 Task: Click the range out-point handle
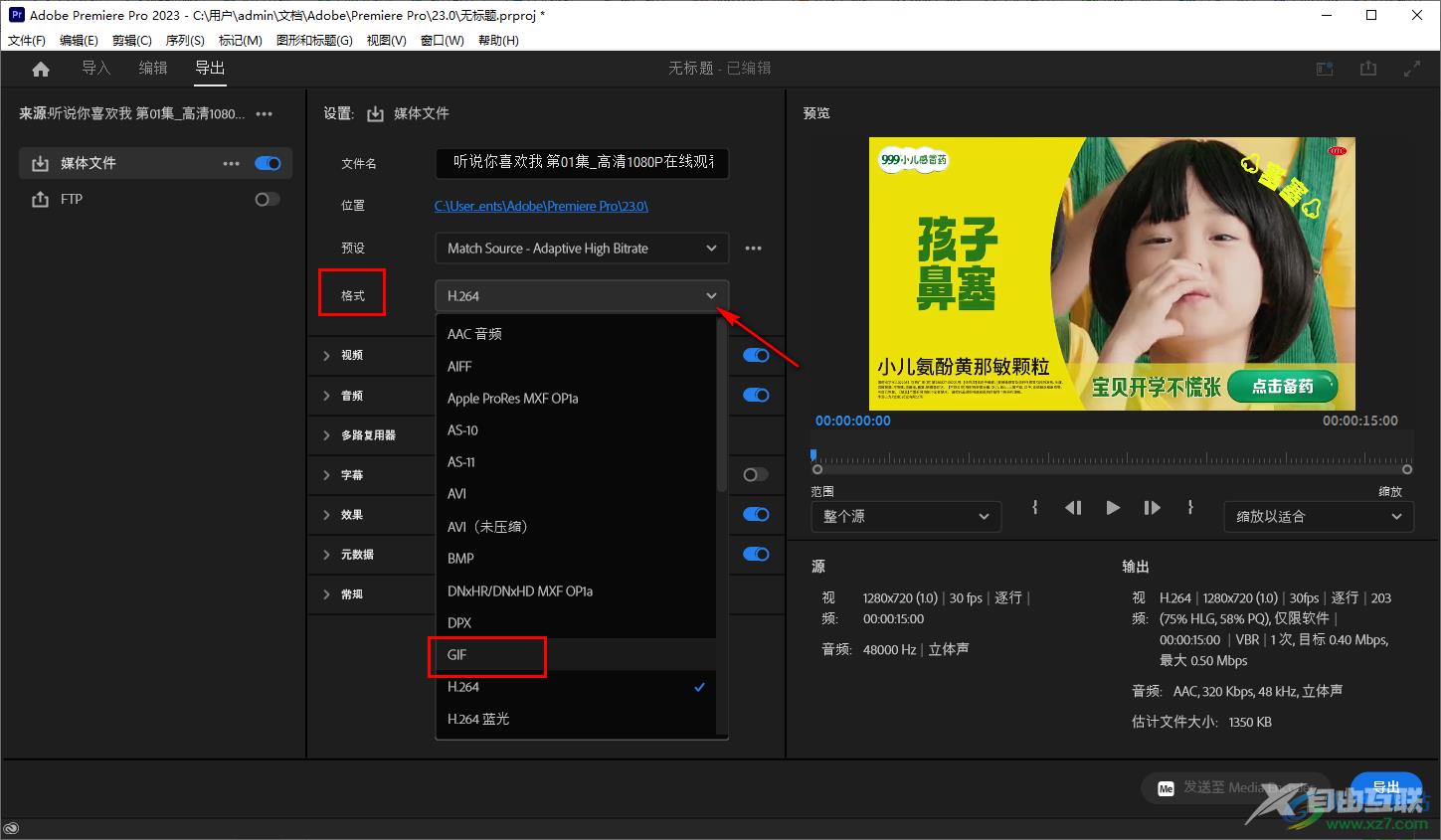(1407, 469)
